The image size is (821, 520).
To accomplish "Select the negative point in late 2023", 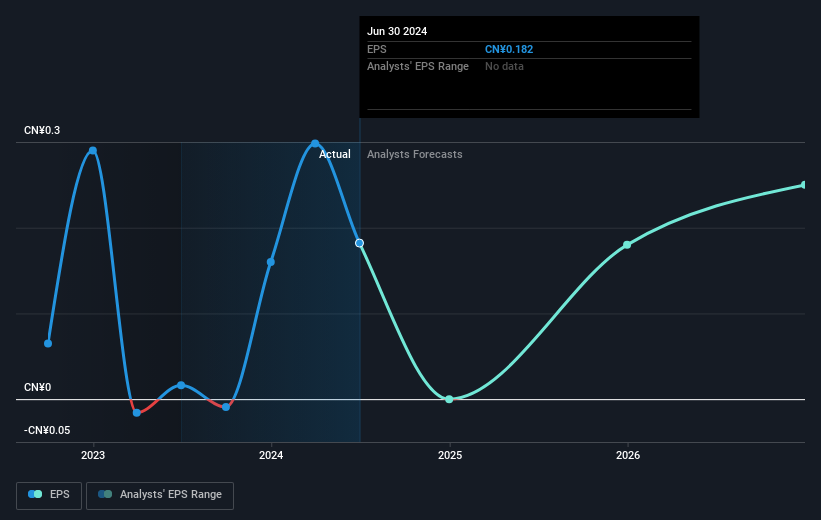I will pos(226,407).
